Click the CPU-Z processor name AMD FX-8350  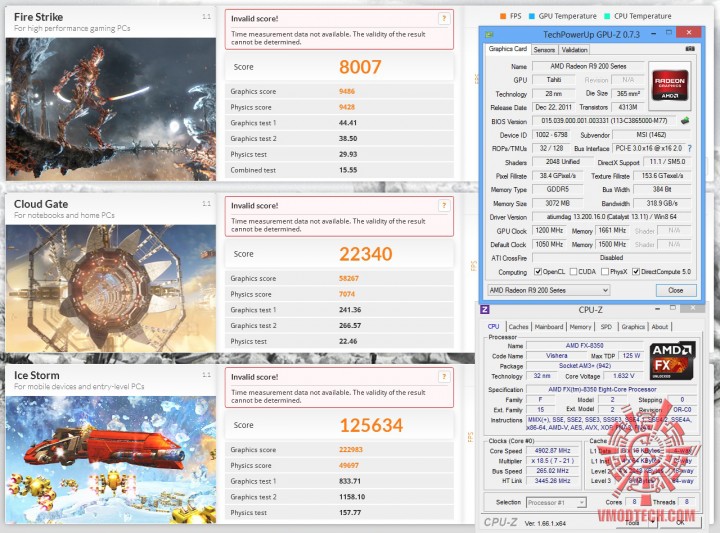584,345
